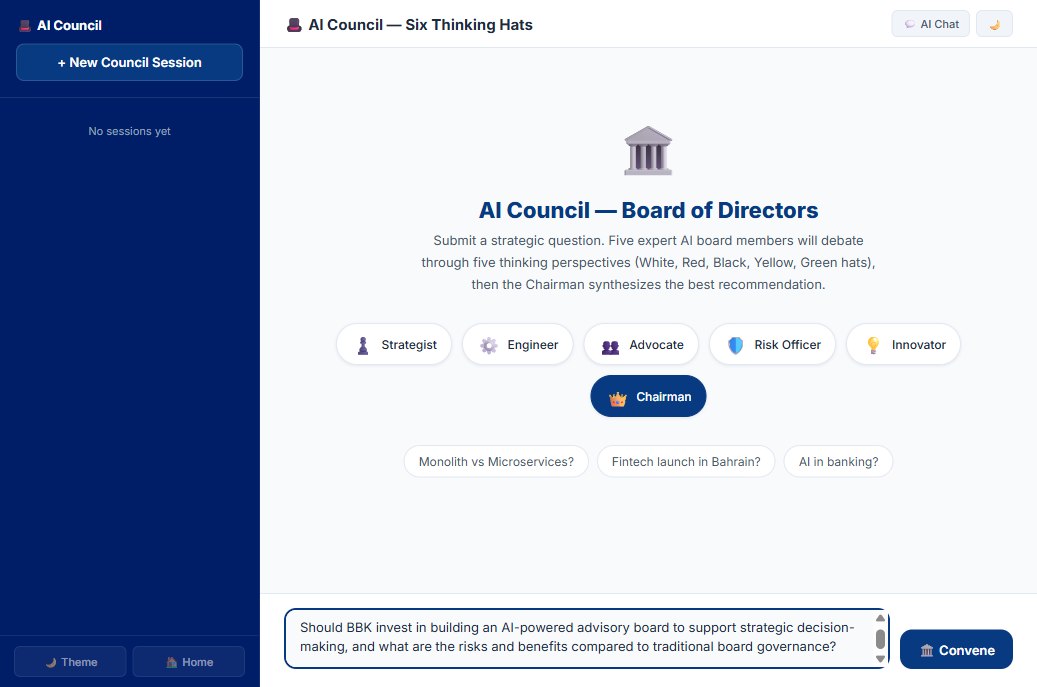Open AI Chat from the header
Screen dimensions: 1037x687
pos(931,24)
